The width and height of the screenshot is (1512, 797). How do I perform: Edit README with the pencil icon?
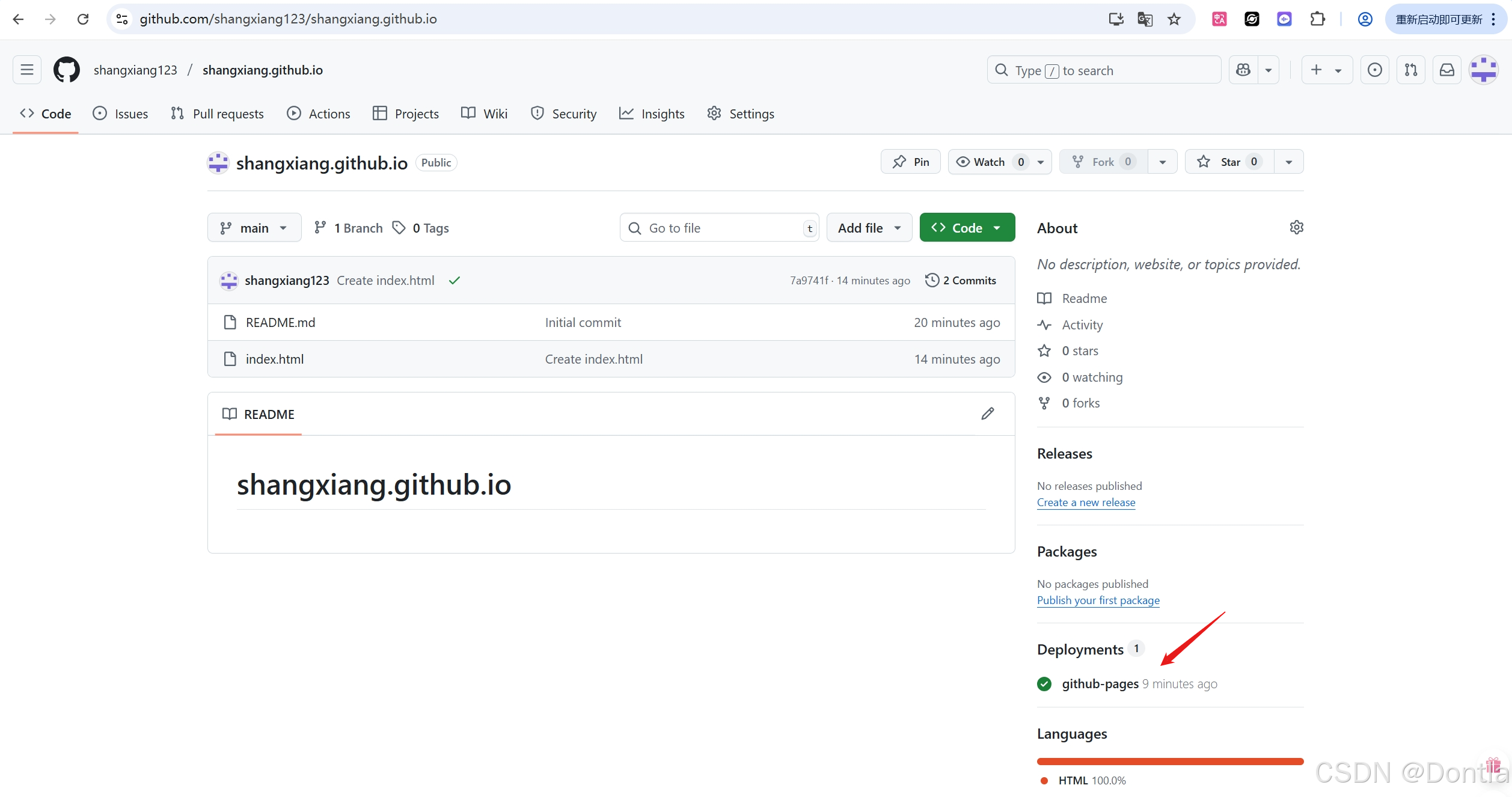(987, 414)
